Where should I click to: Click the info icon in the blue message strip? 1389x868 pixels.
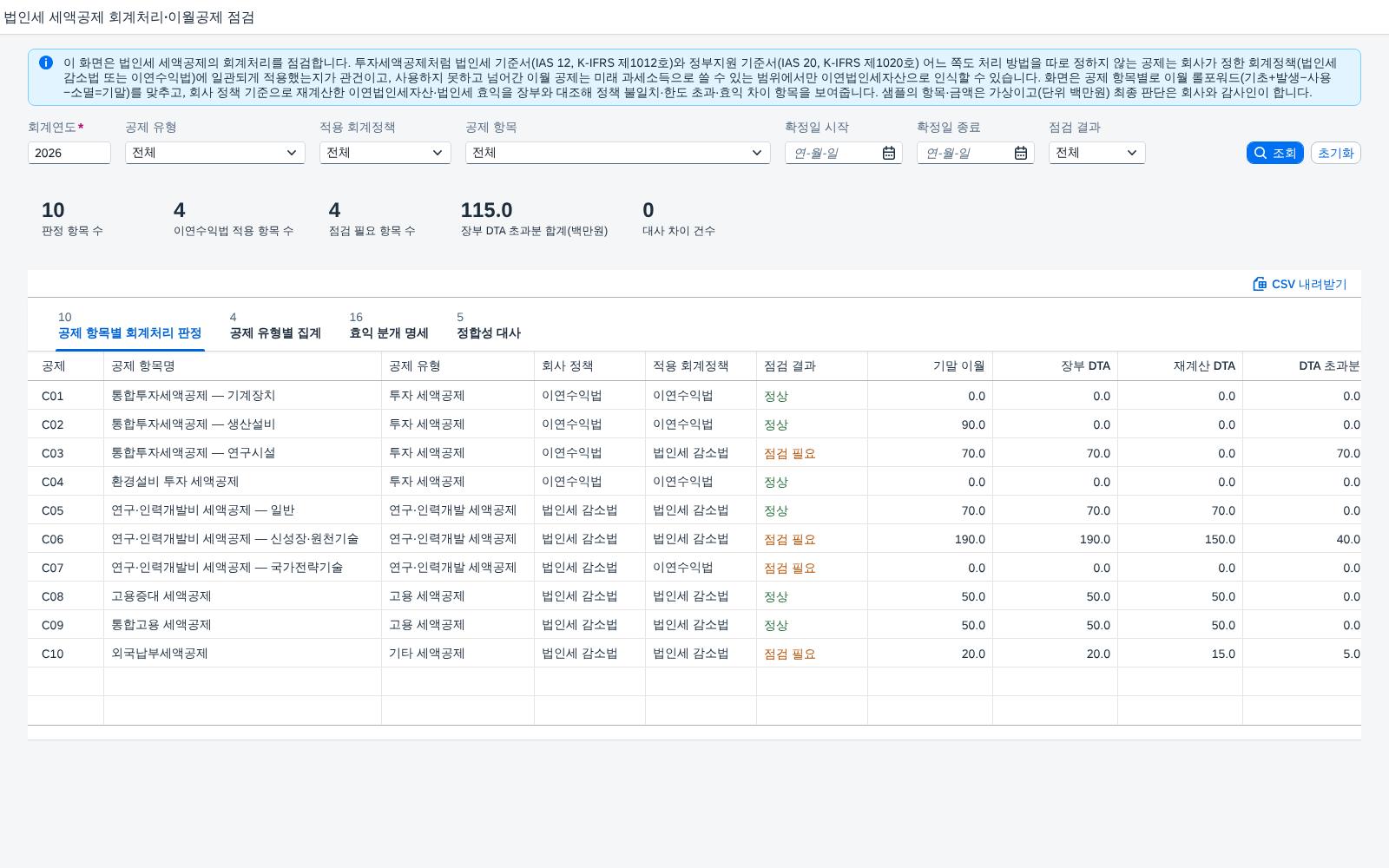[x=46, y=62]
